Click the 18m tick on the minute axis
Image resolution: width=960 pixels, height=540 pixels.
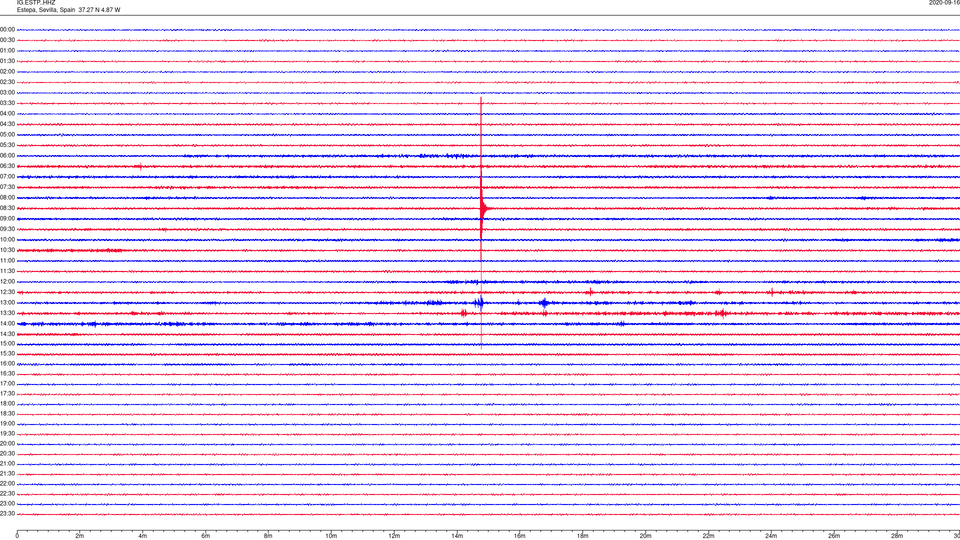(582, 536)
